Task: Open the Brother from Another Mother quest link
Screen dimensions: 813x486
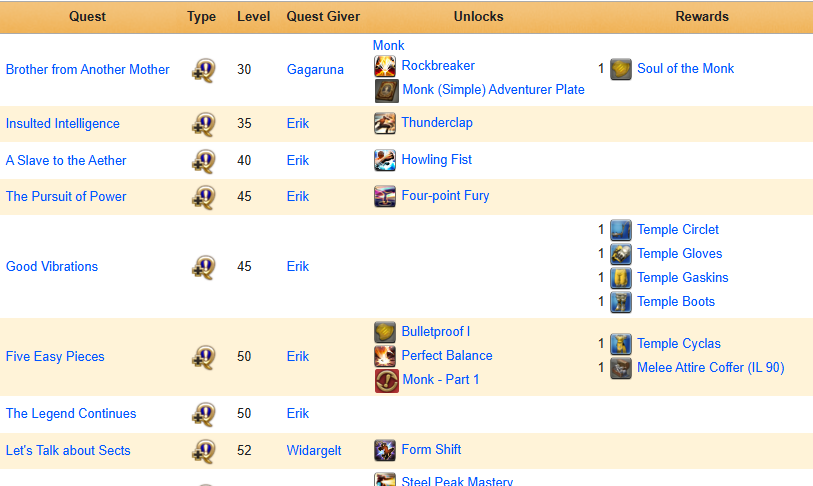Action: tap(88, 70)
